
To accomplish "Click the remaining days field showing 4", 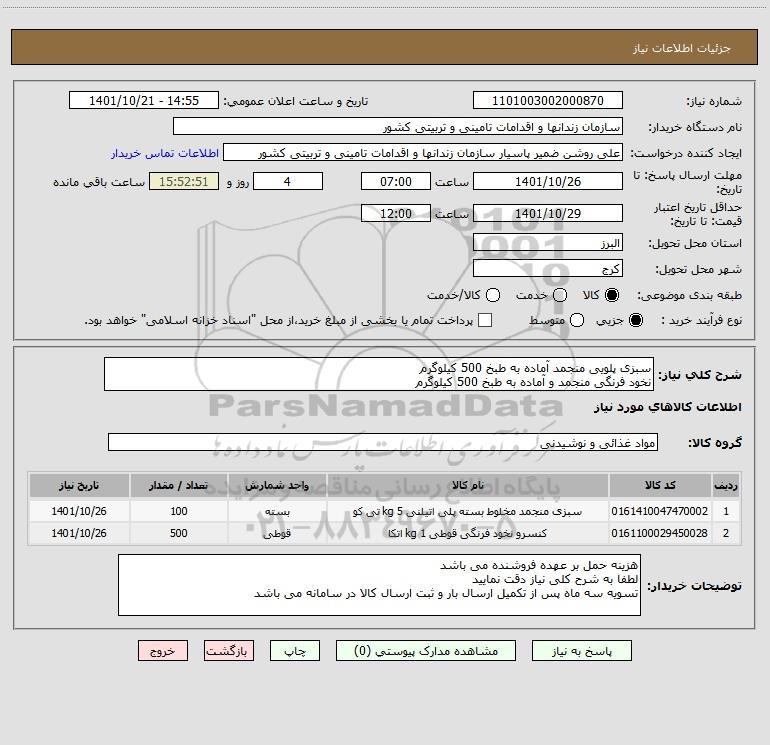I will coord(288,181).
